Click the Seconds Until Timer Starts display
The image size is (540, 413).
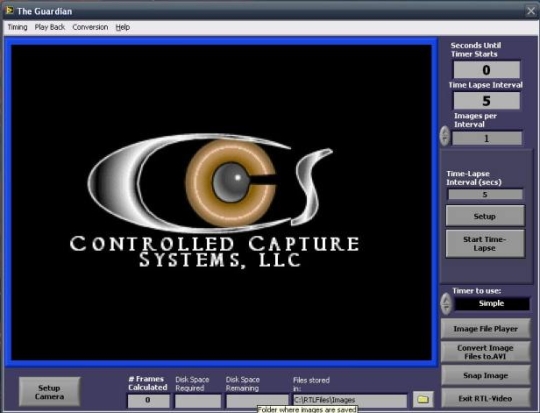[x=486, y=70]
